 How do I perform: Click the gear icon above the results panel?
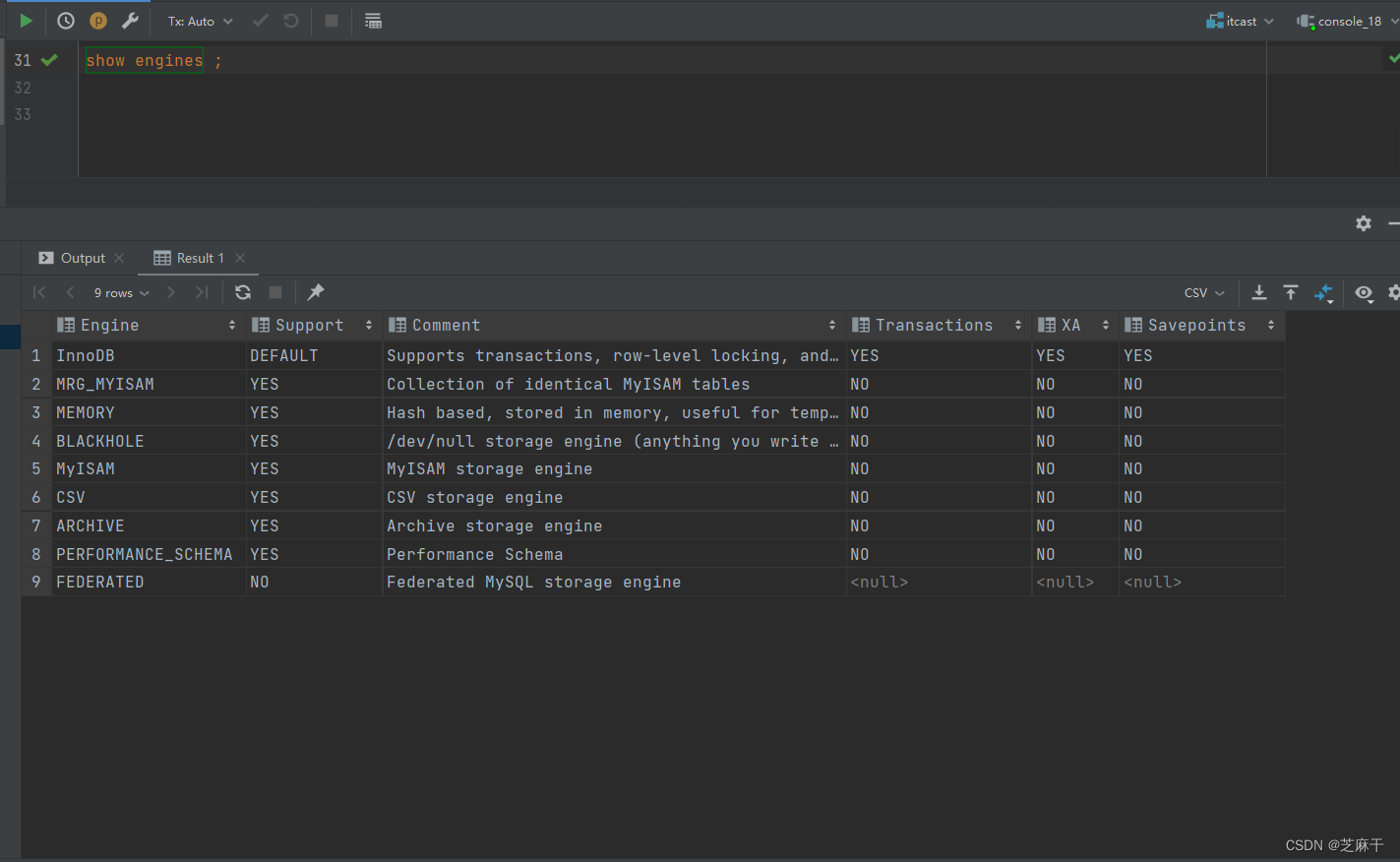pyautogui.click(x=1364, y=223)
